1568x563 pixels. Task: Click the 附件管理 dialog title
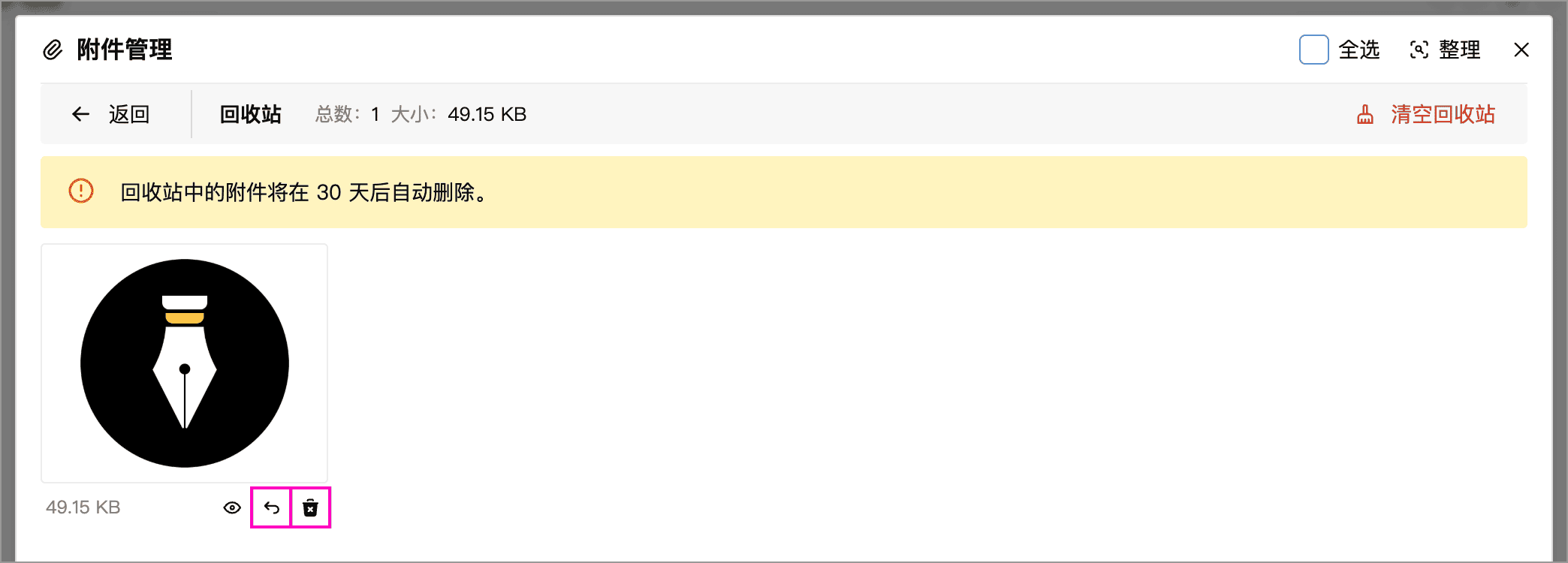[125, 50]
